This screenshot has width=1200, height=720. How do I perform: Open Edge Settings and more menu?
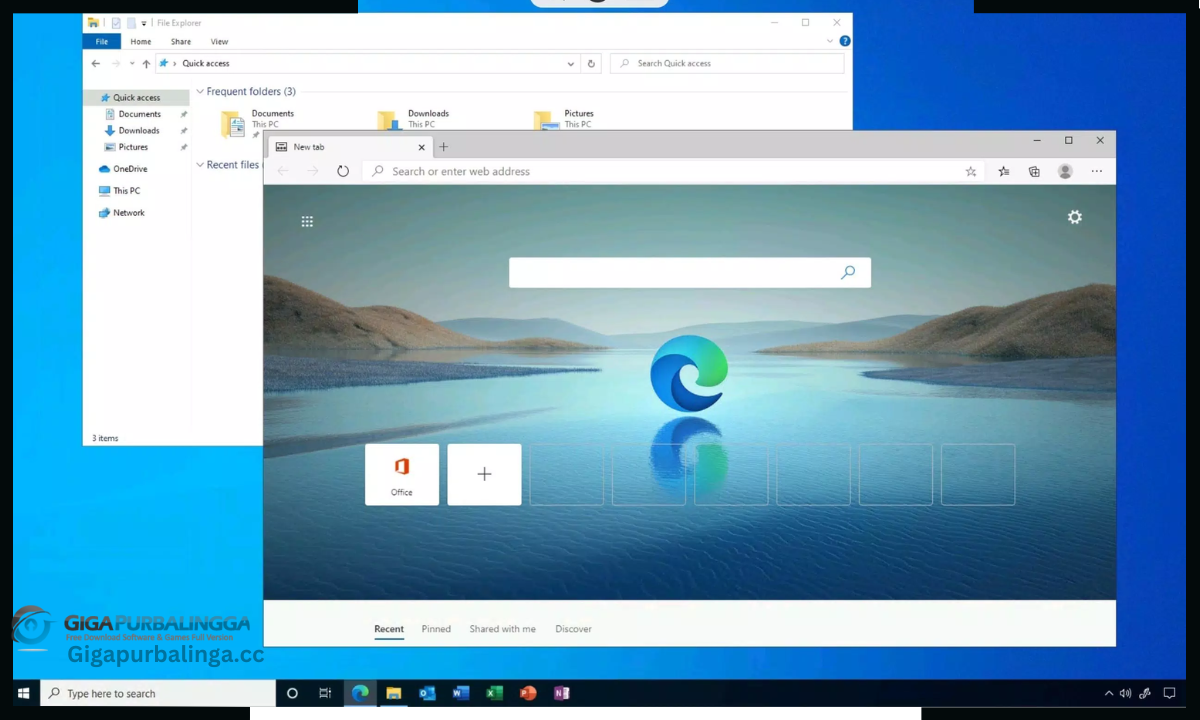(1097, 172)
